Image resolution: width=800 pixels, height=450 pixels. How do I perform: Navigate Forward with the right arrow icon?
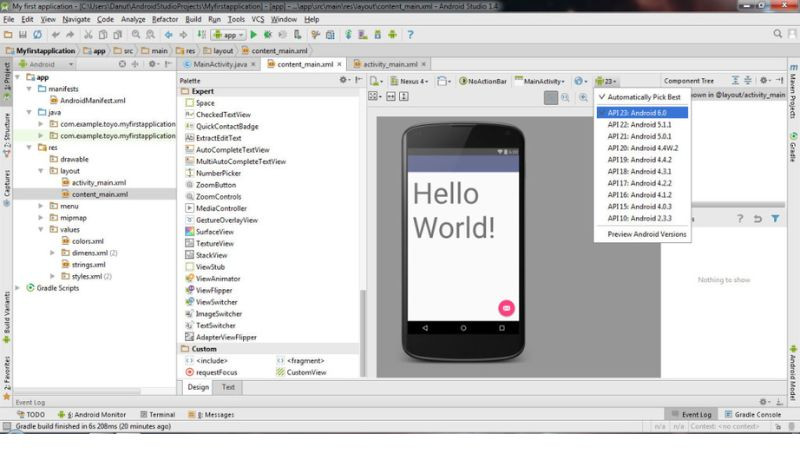tap(183, 35)
